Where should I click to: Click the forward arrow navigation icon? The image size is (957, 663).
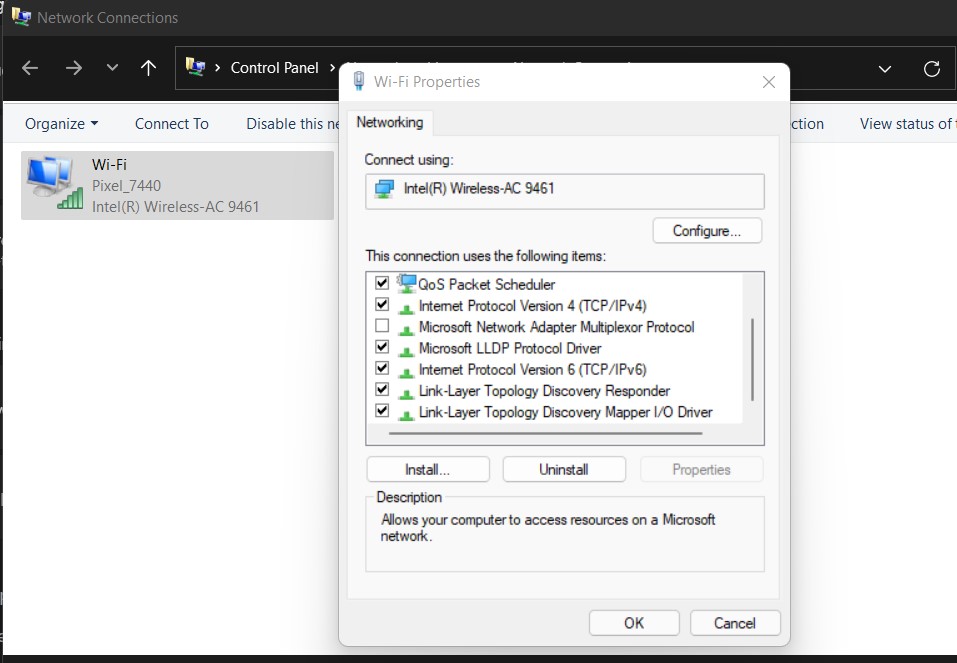click(x=73, y=68)
